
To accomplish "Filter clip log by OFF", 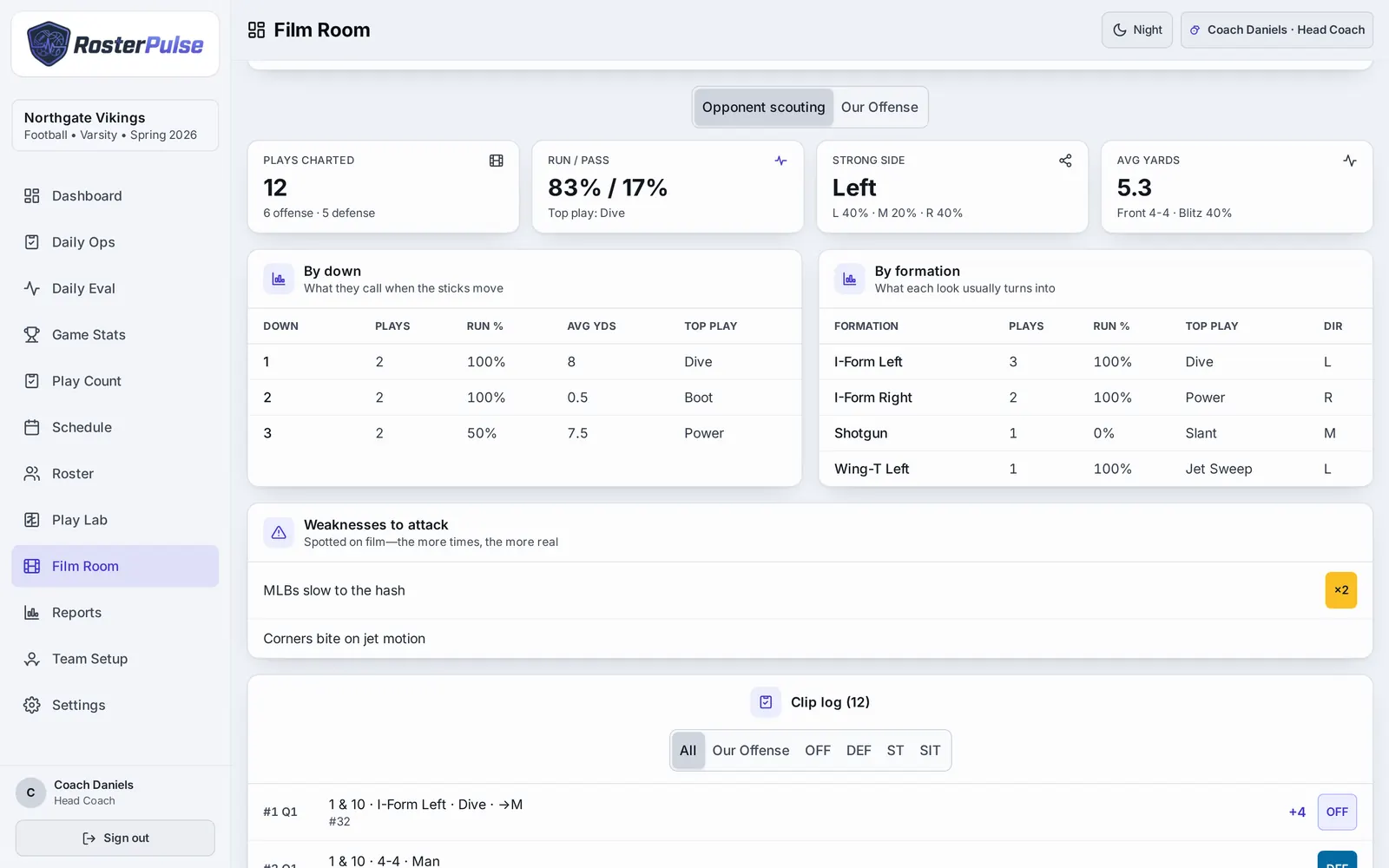I will (818, 751).
